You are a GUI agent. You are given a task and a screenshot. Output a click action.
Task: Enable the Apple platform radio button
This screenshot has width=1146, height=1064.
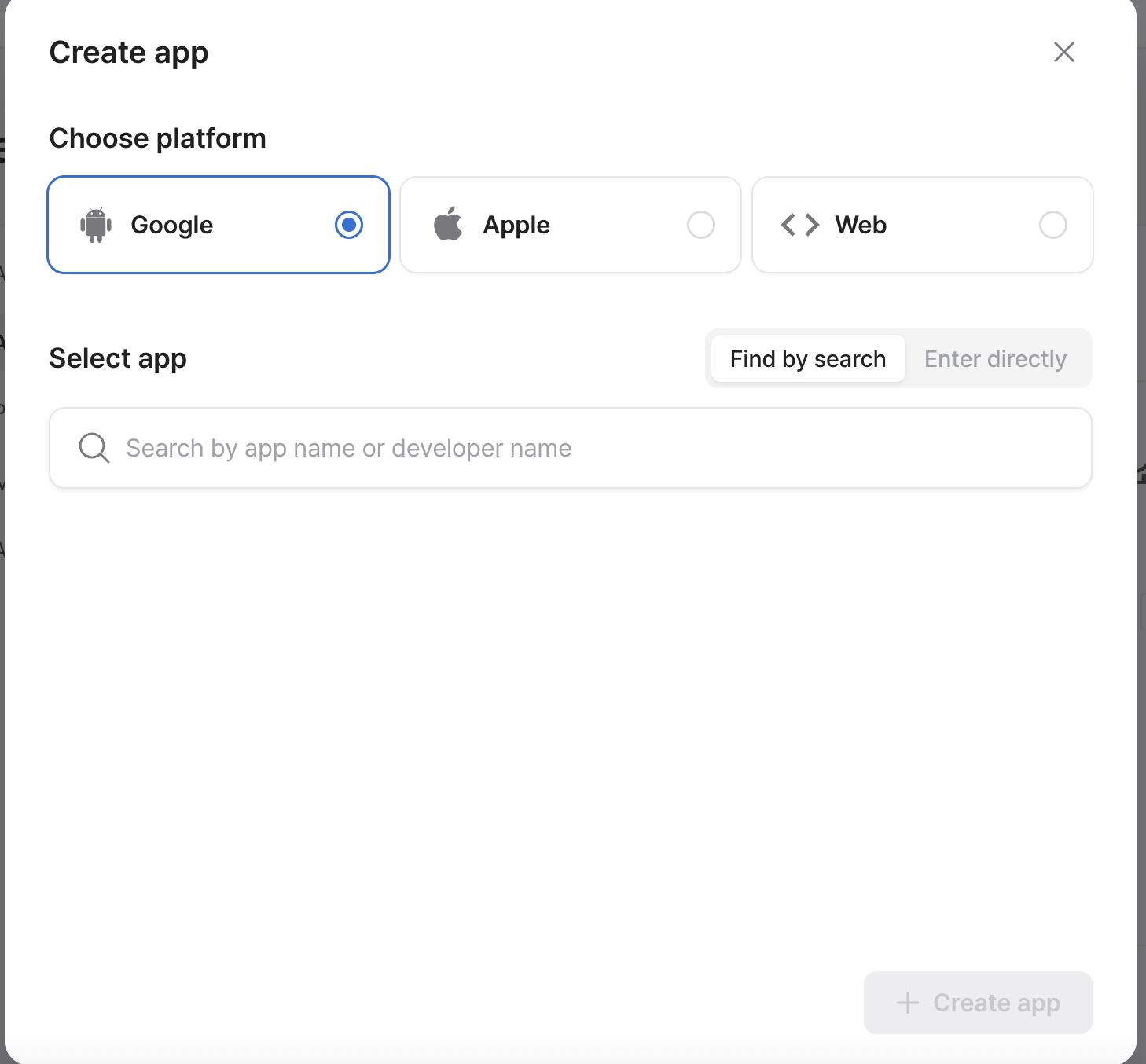pos(700,225)
